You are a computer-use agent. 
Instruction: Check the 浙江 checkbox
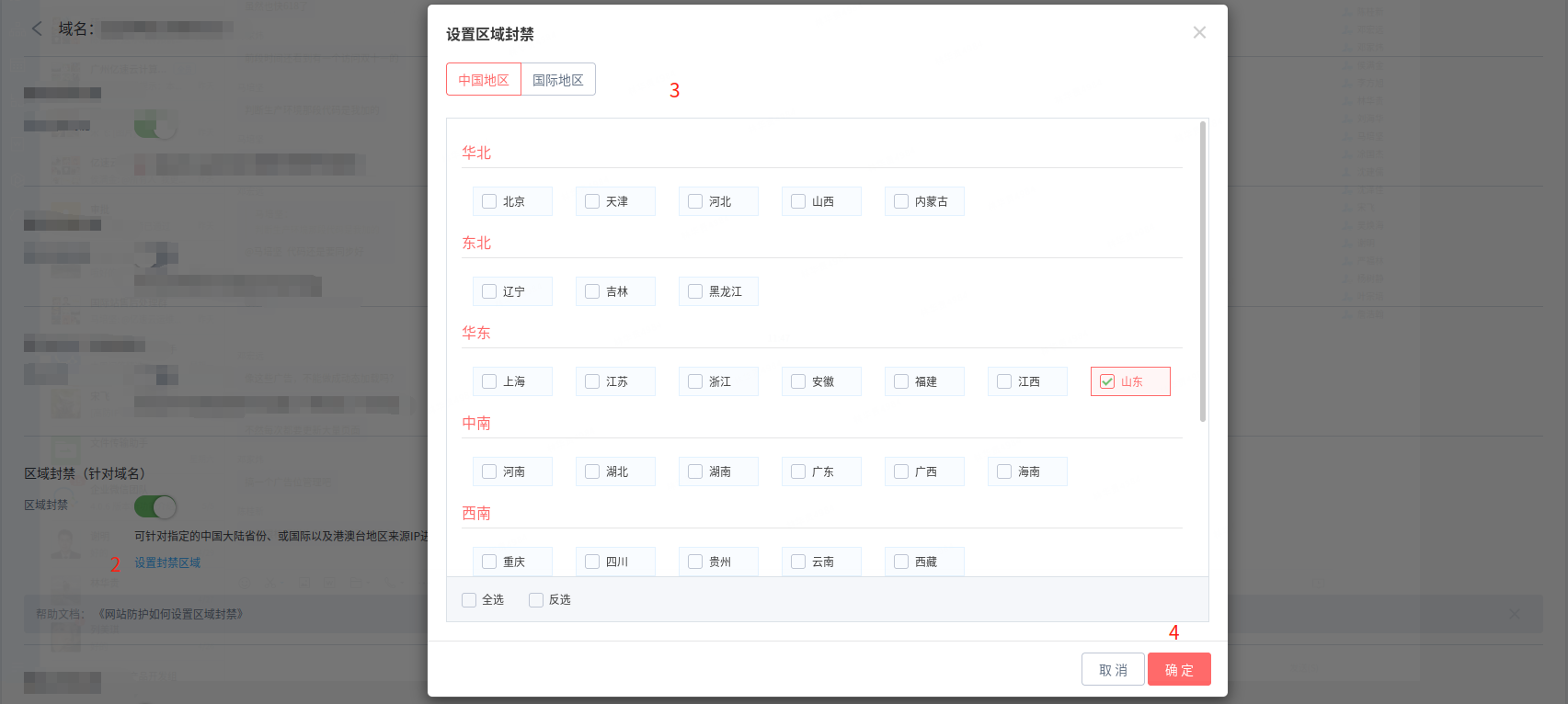(x=695, y=381)
